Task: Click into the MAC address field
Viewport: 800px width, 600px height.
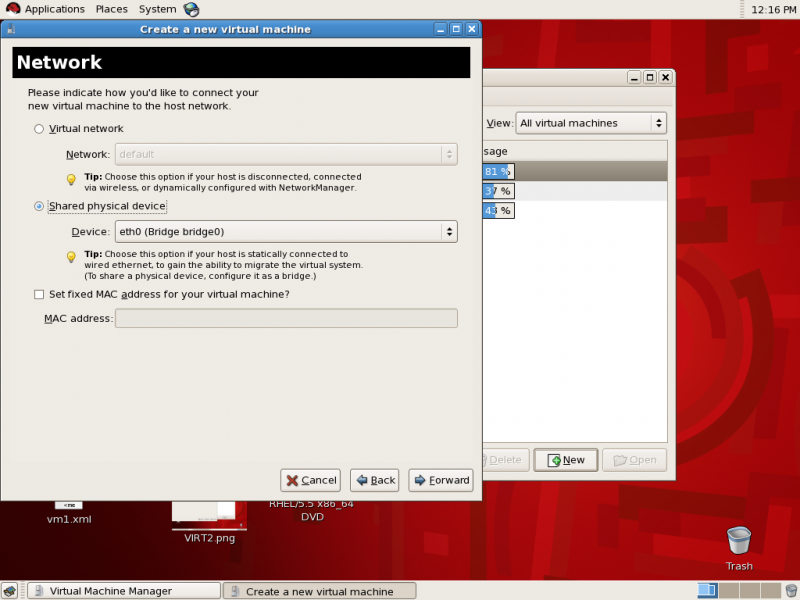Action: [x=286, y=318]
